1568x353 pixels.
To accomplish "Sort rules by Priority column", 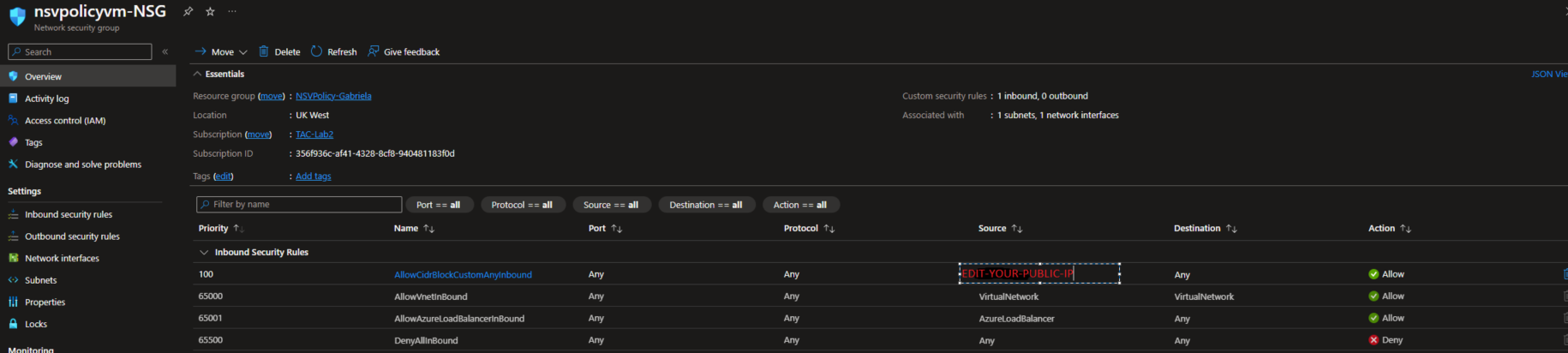I will 221,229.
